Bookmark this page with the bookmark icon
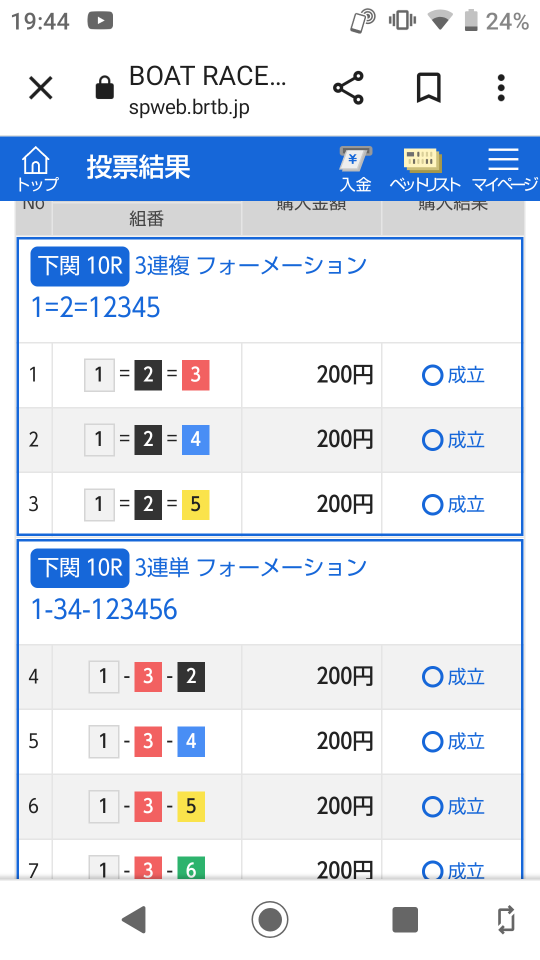This screenshot has height=960, width=540. coord(429,88)
